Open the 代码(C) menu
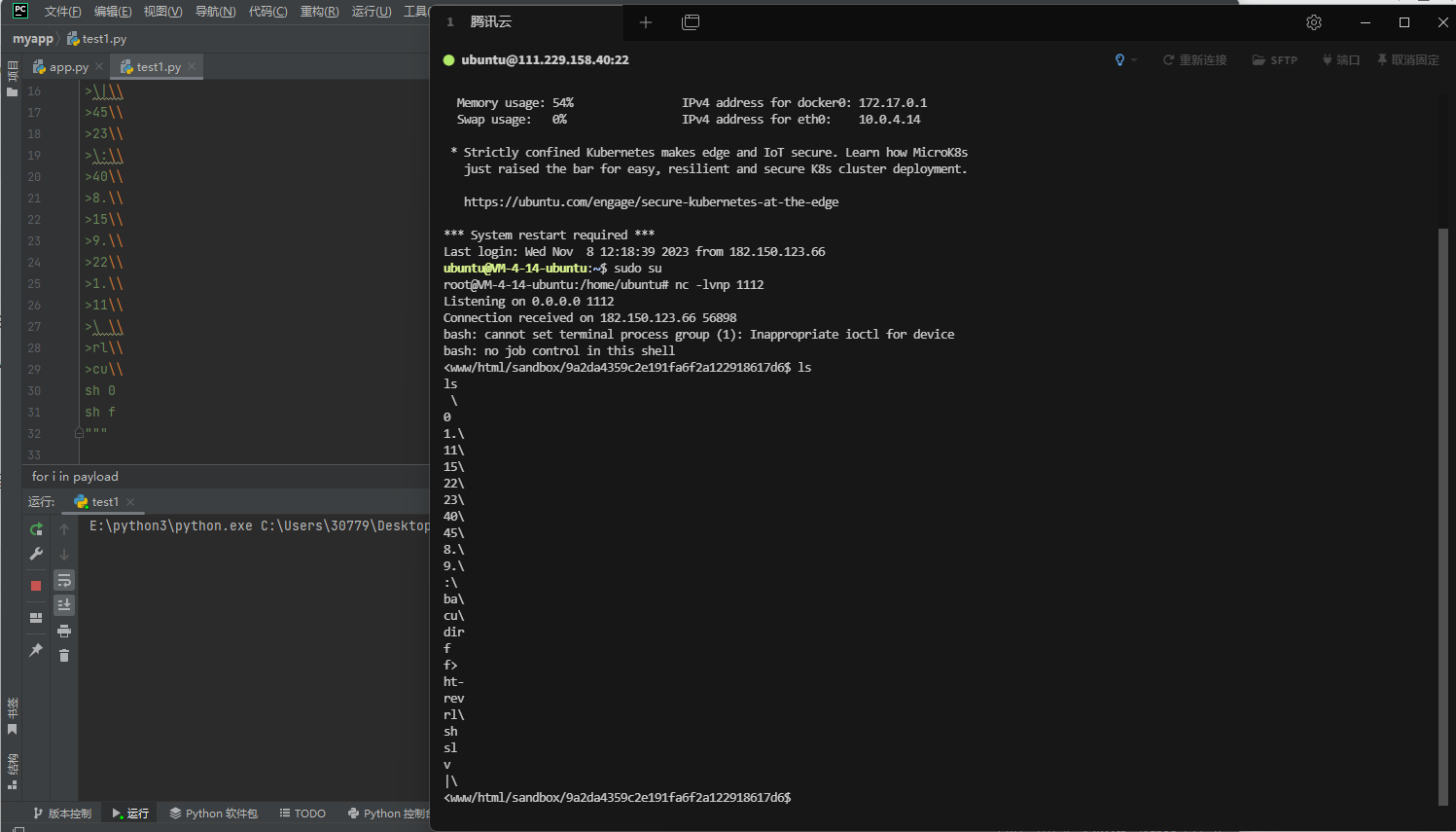 (267, 12)
